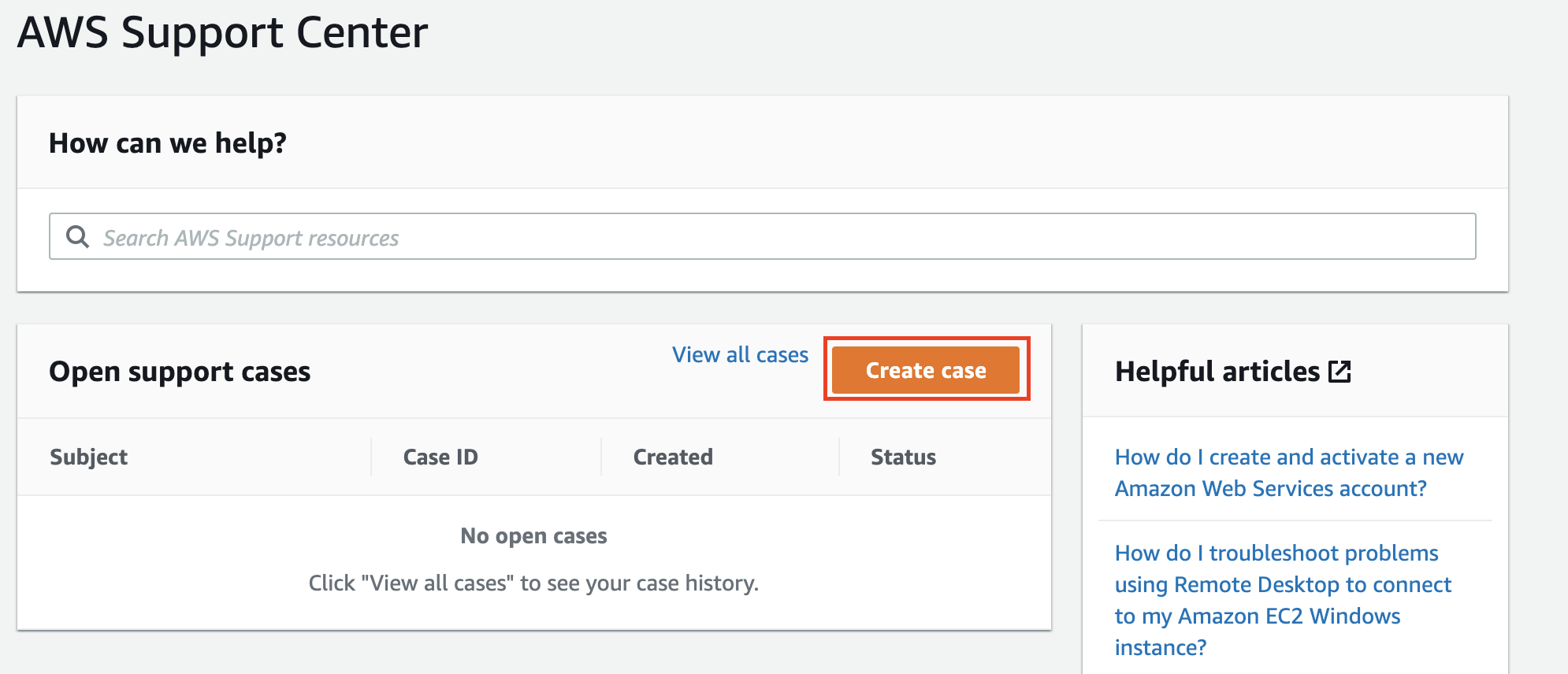
Task: Click the Open support cases heading
Action: point(180,372)
